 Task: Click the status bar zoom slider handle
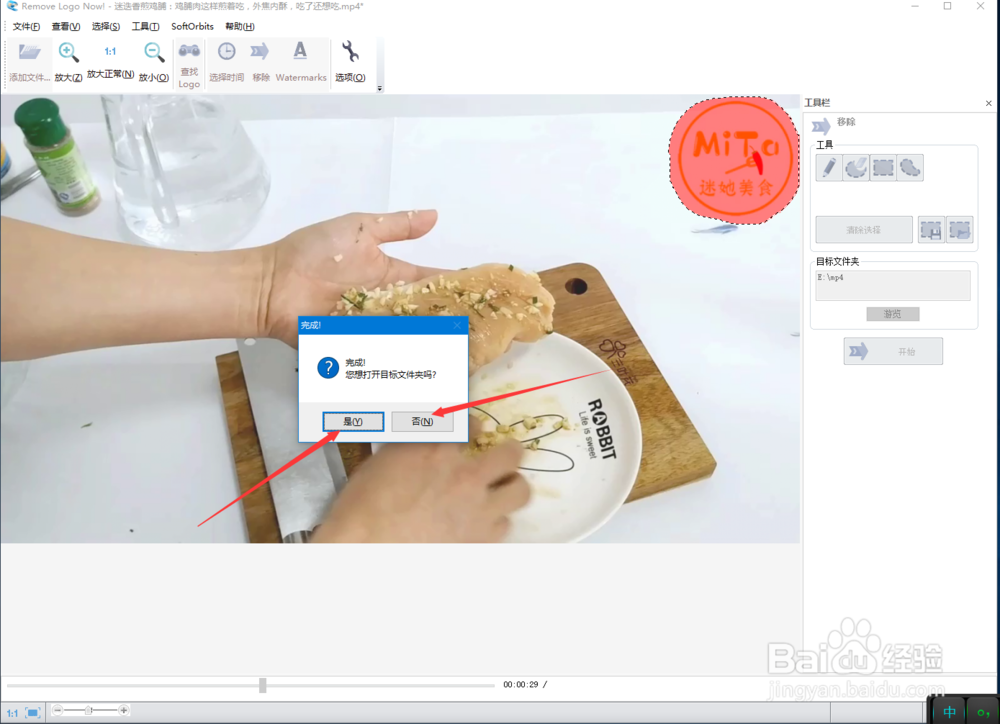coord(89,710)
